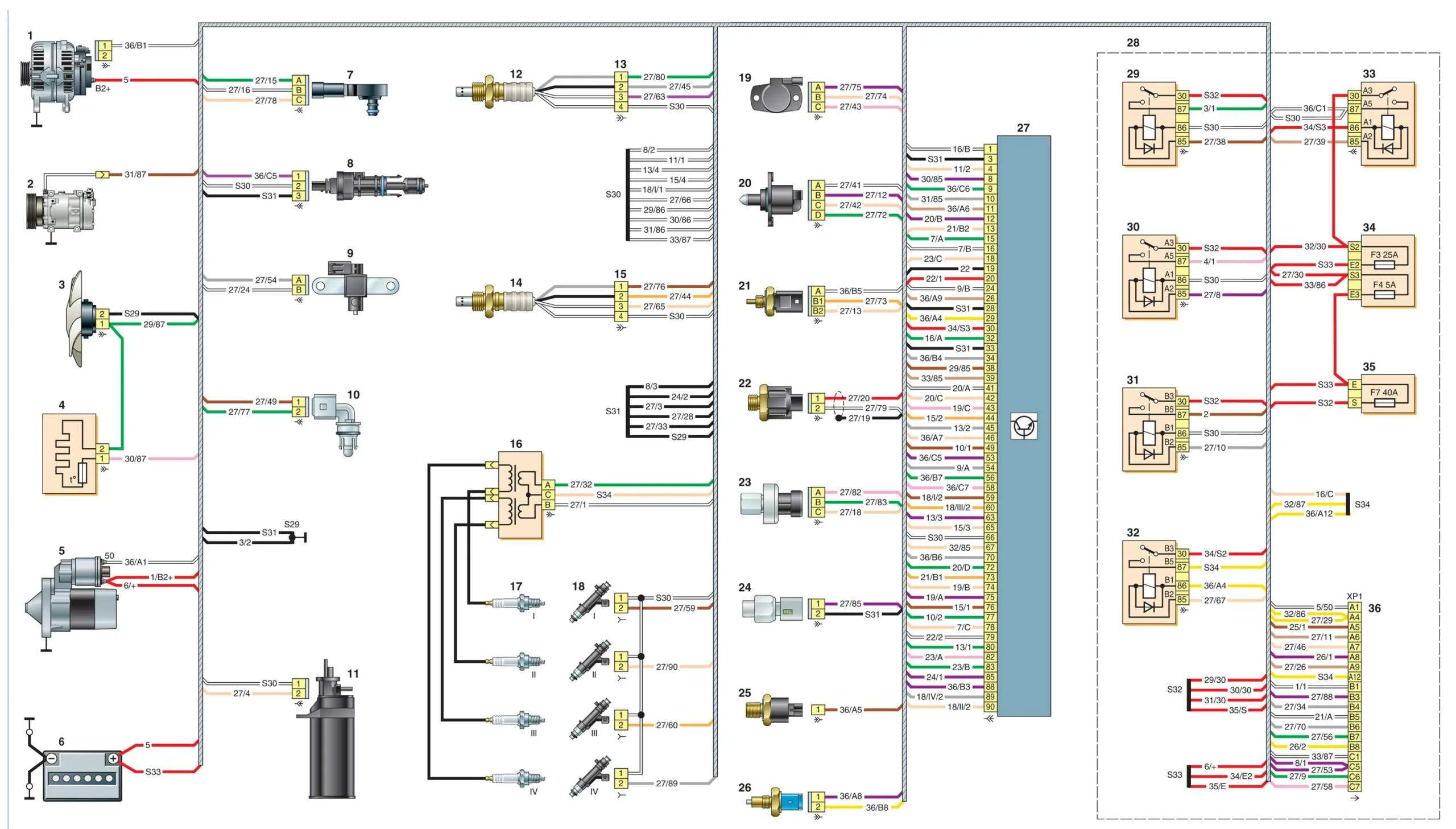Click the upper oxygen sensor 12
The image size is (1456, 829).
pyautogui.click(x=495, y=91)
